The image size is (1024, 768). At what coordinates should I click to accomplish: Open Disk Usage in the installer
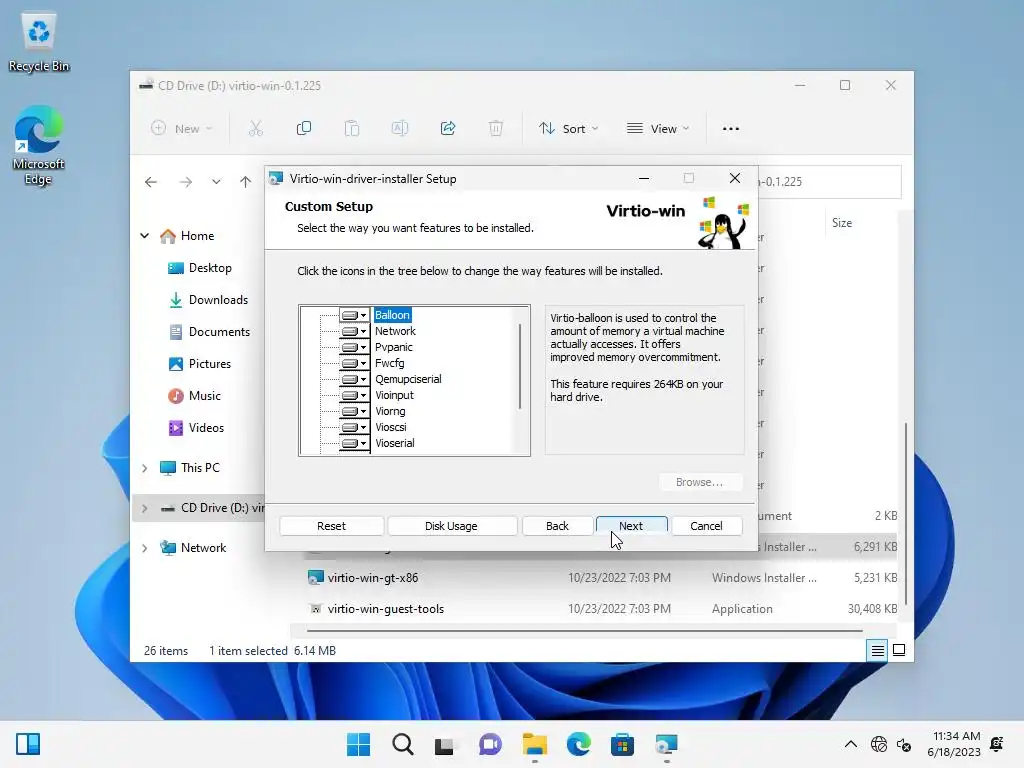(451, 526)
